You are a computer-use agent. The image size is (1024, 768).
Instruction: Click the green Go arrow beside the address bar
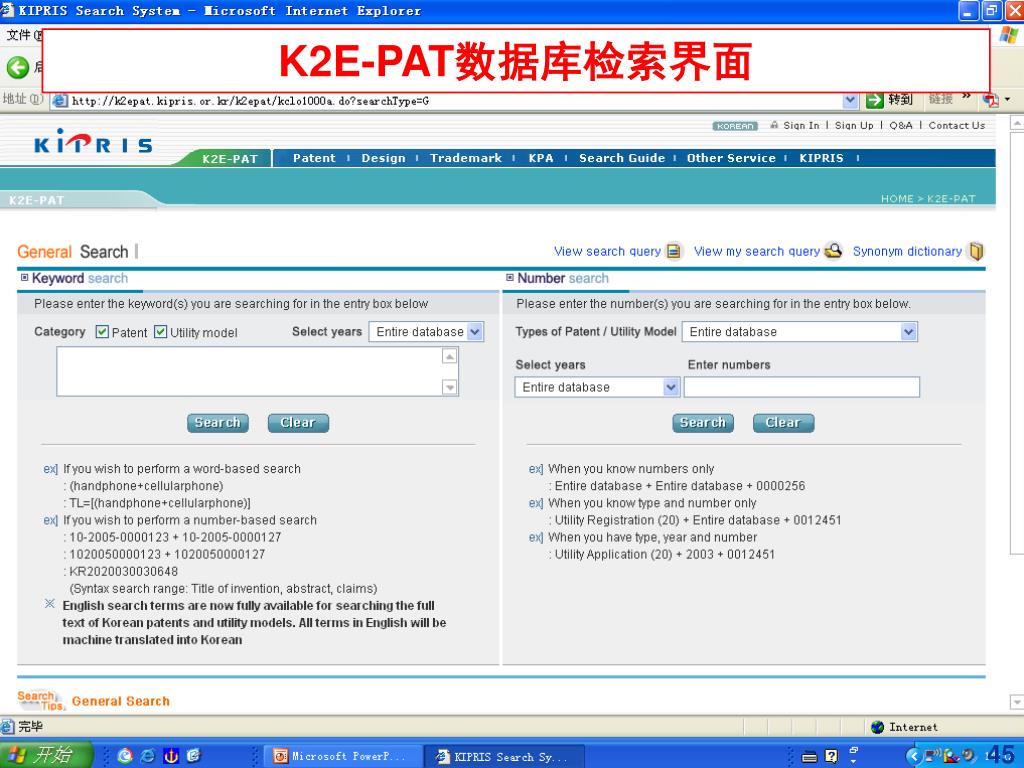click(874, 100)
